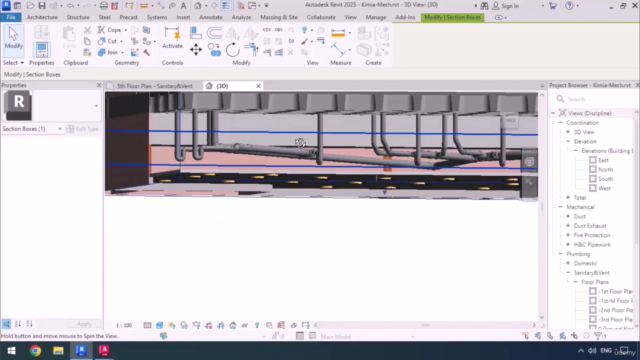Toggle the South elevation view box
640x360 pixels.
pos(593,179)
